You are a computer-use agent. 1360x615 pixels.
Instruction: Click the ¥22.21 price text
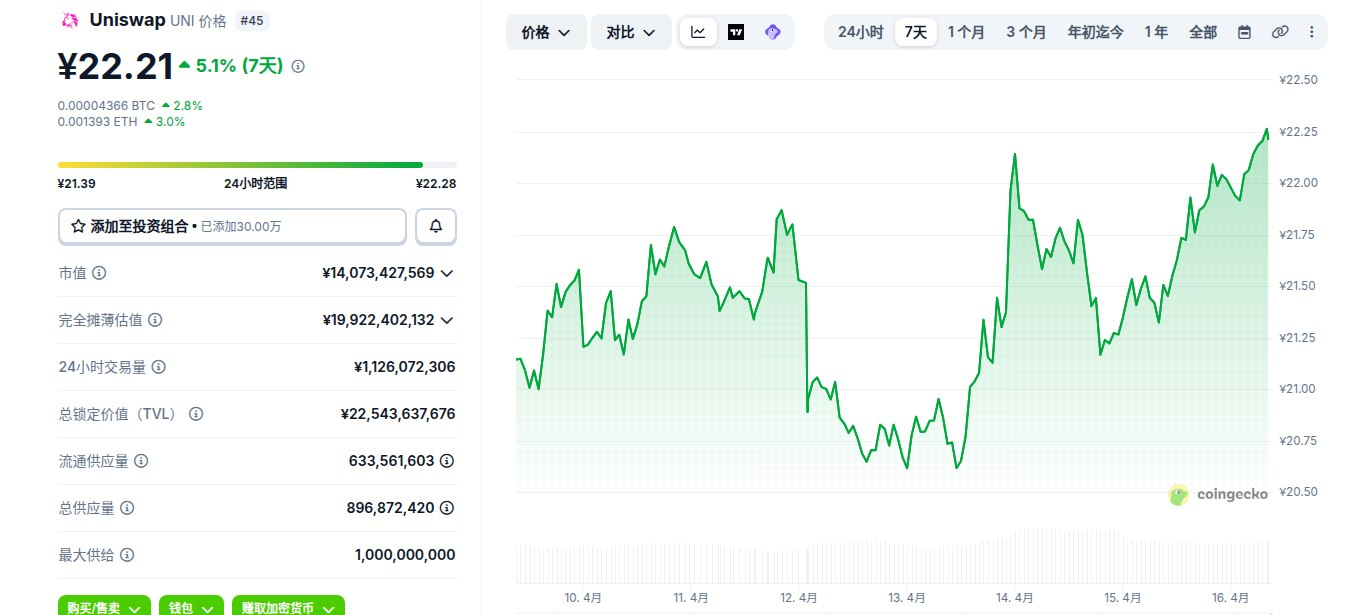pyautogui.click(x=115, y=66)
